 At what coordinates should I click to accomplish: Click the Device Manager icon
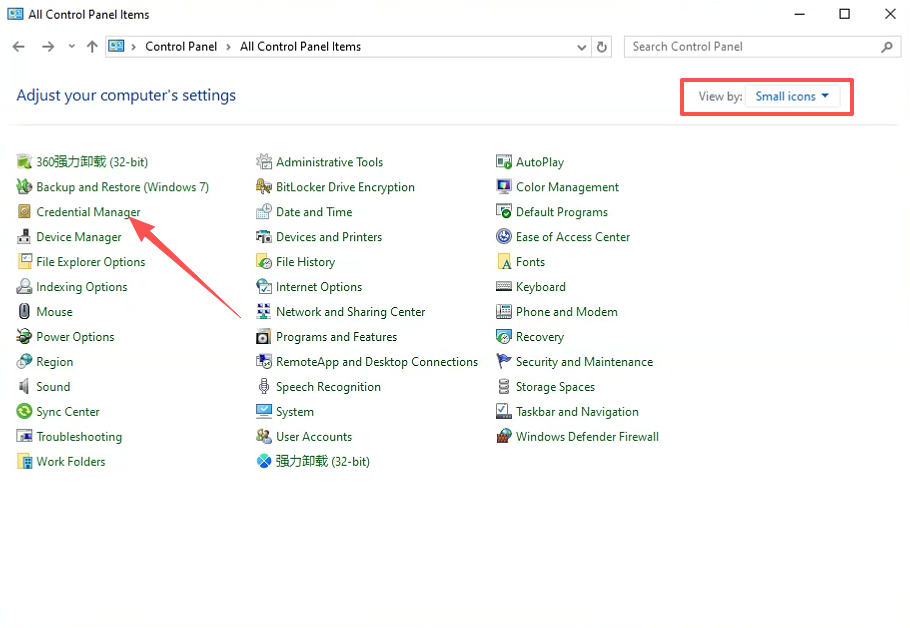click(x=24, y=237)
